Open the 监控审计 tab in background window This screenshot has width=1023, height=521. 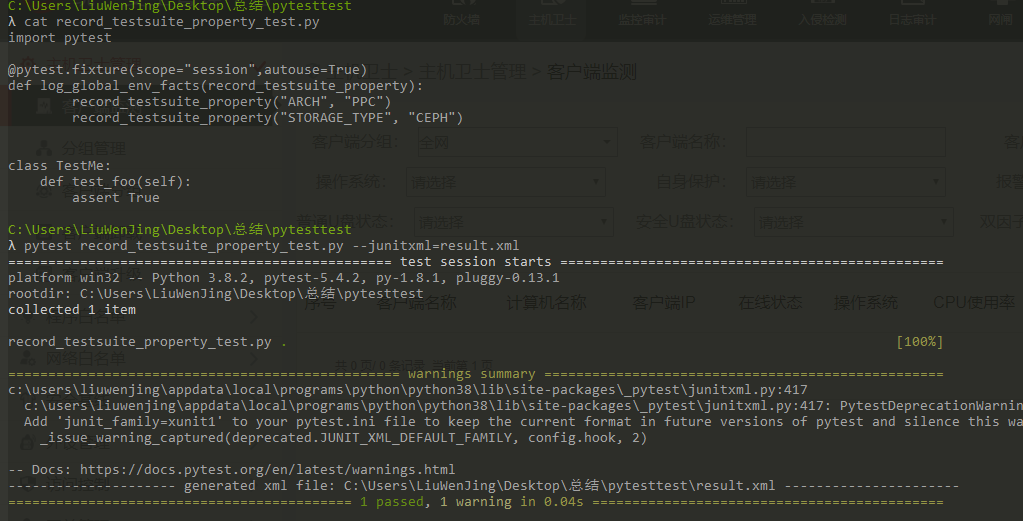point(642,20)
